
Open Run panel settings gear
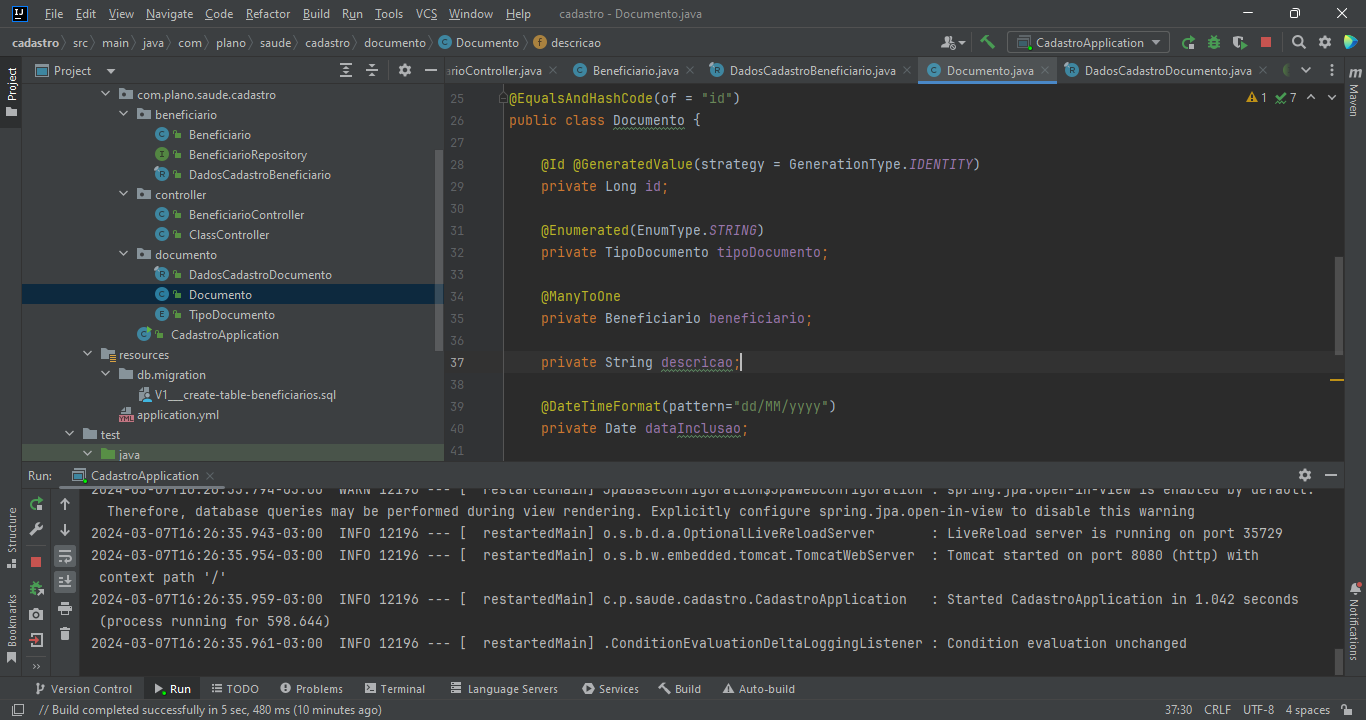pyautogui.click(x=1305, y=475)
